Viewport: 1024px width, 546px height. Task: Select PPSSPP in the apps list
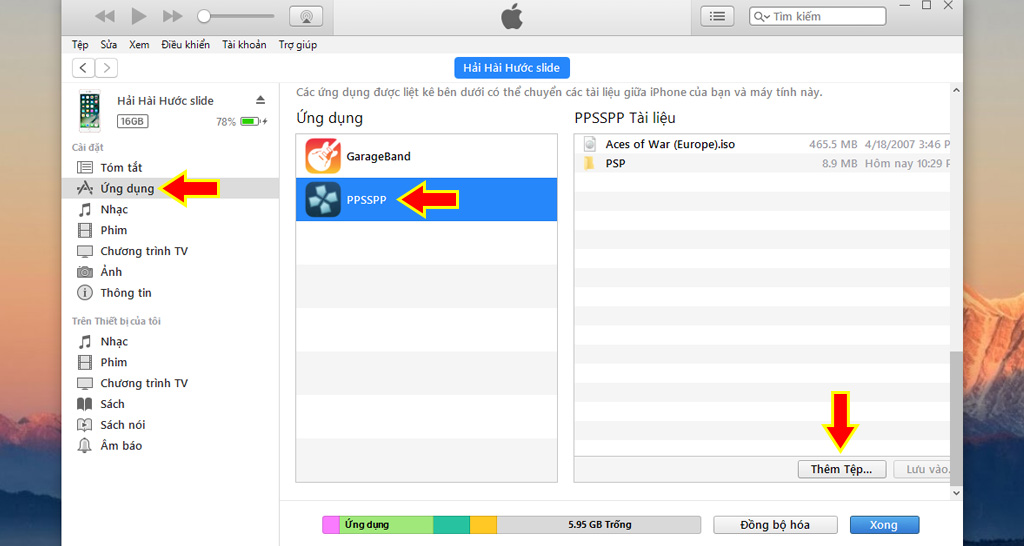[364, 200]
